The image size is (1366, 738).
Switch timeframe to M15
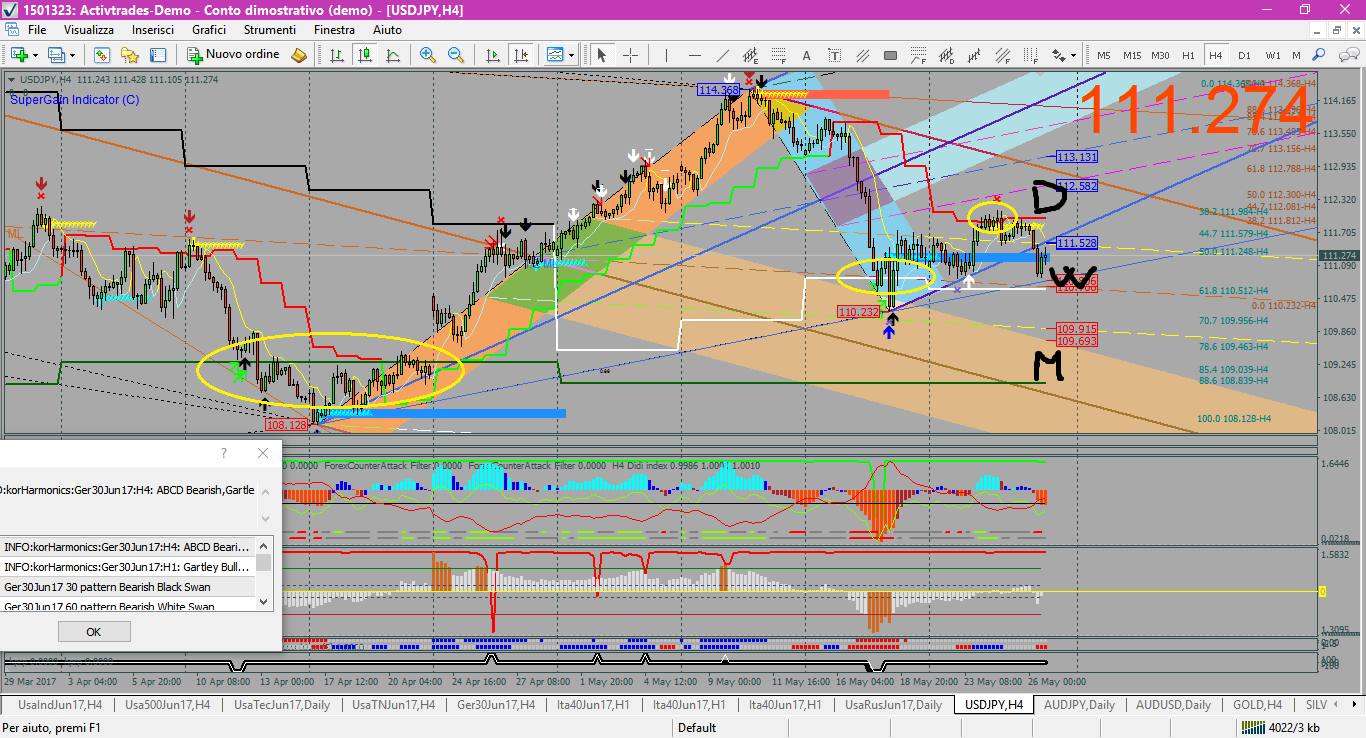[x=1132, y=55]
